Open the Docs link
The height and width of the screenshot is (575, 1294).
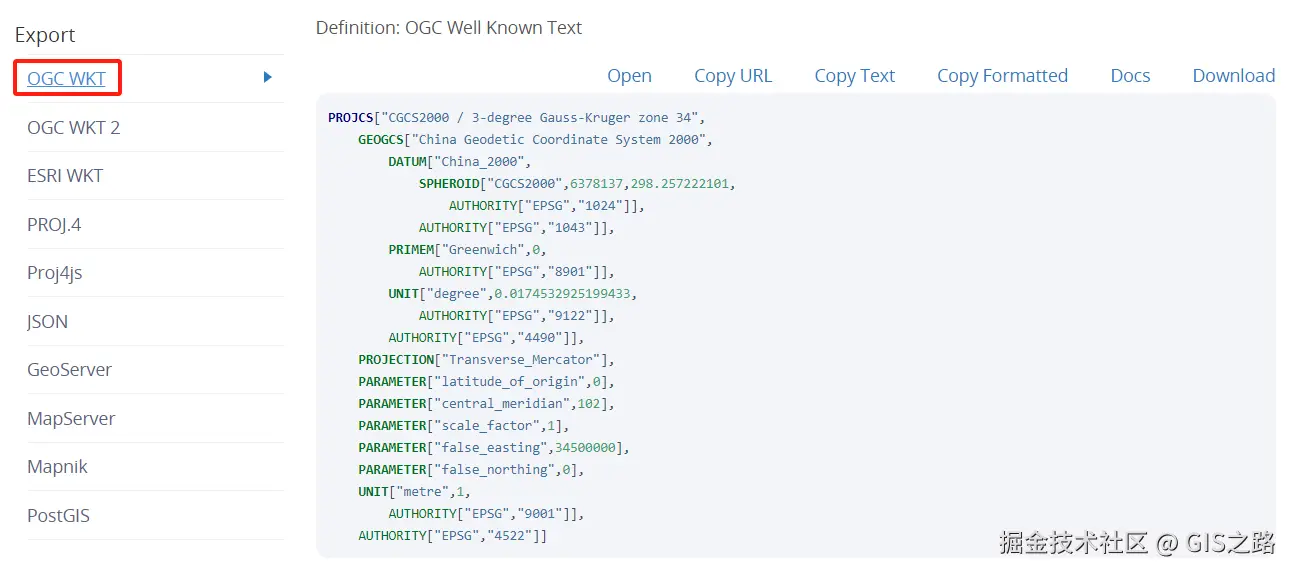(1130, 76)
